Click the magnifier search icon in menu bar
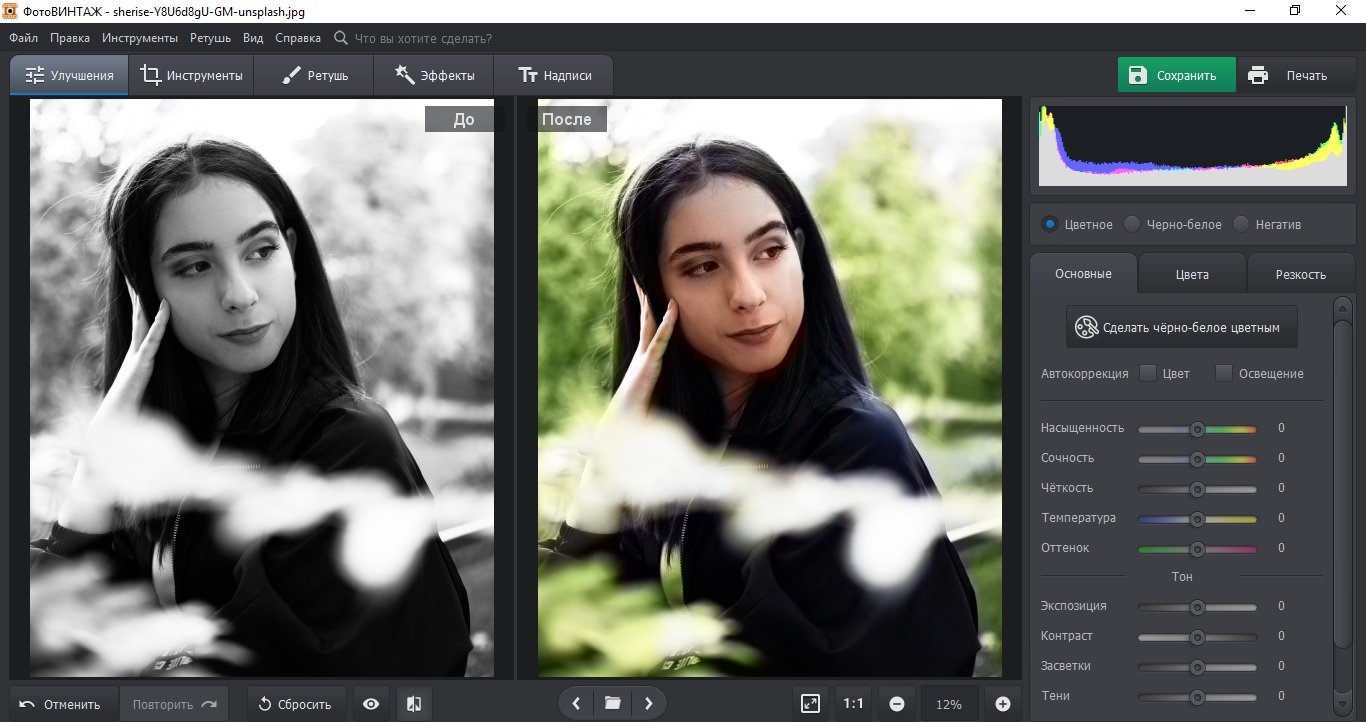The image size is (1366, 722). (x=341, y=38)
